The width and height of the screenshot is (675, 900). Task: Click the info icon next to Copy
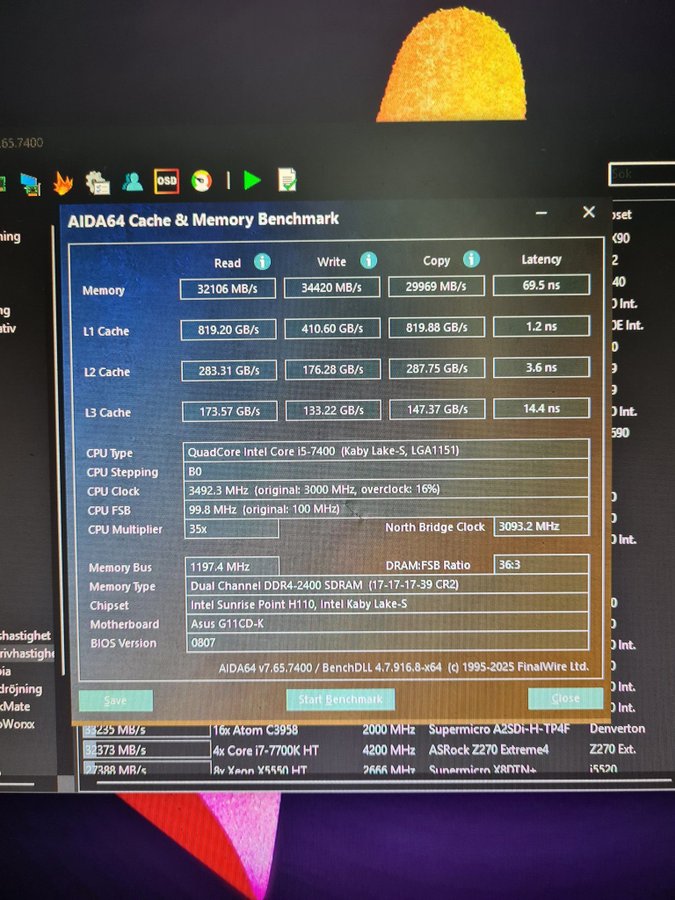tap(471, 259)
